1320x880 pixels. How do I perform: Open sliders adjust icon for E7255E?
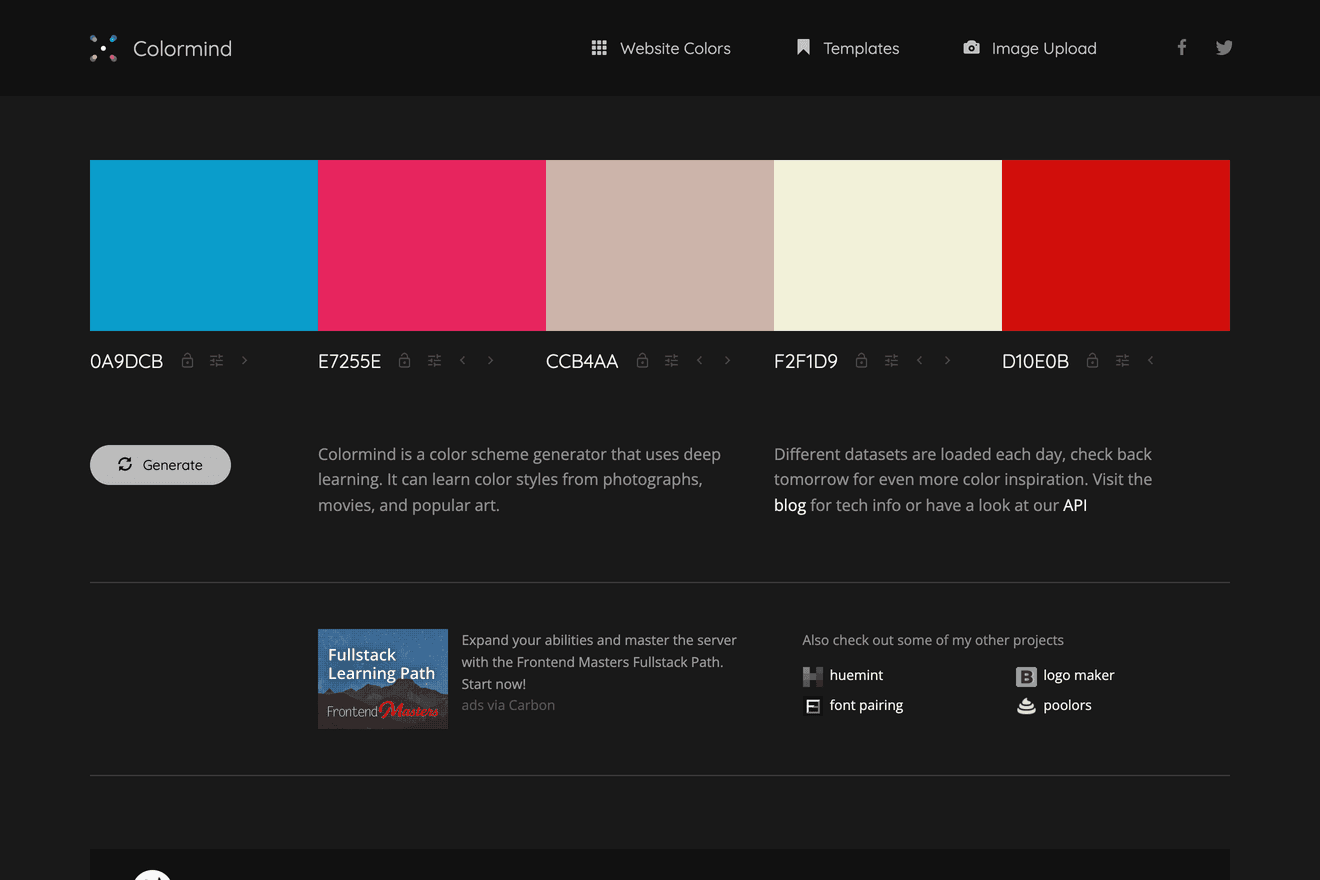(434, 361)
